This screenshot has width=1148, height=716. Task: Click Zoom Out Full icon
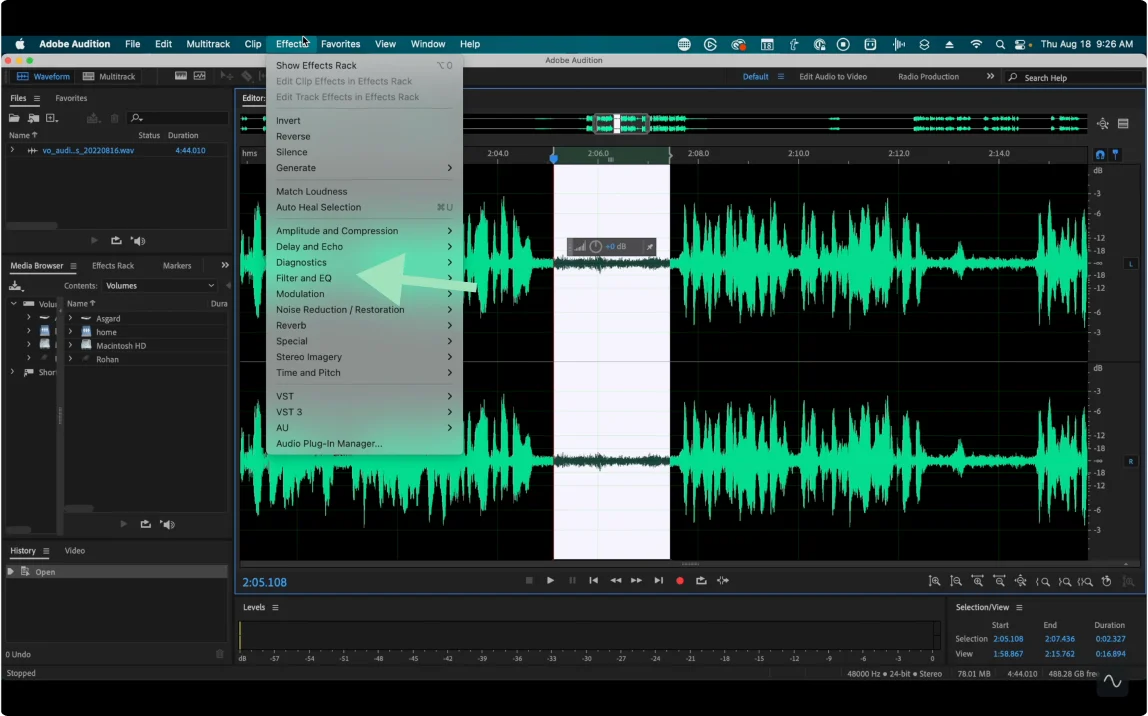click(x=1021, y=581)
